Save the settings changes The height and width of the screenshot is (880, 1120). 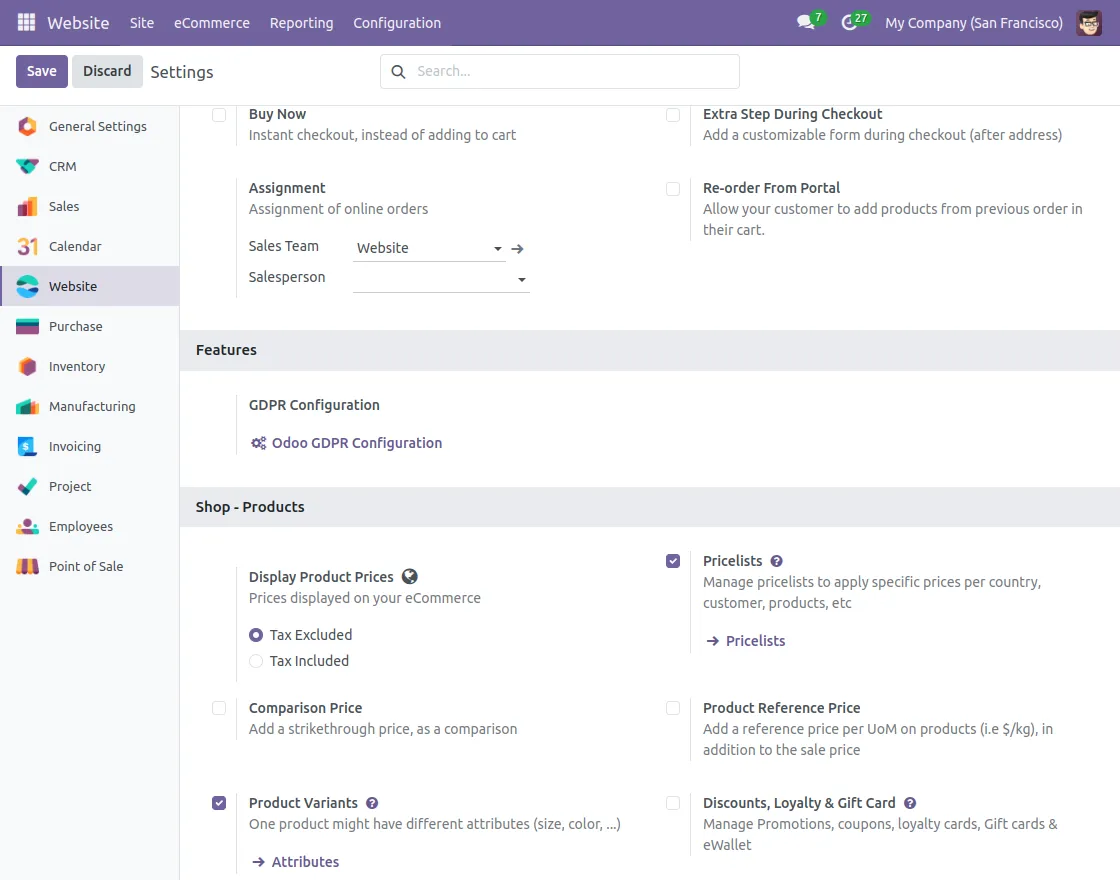click(41, 71)
